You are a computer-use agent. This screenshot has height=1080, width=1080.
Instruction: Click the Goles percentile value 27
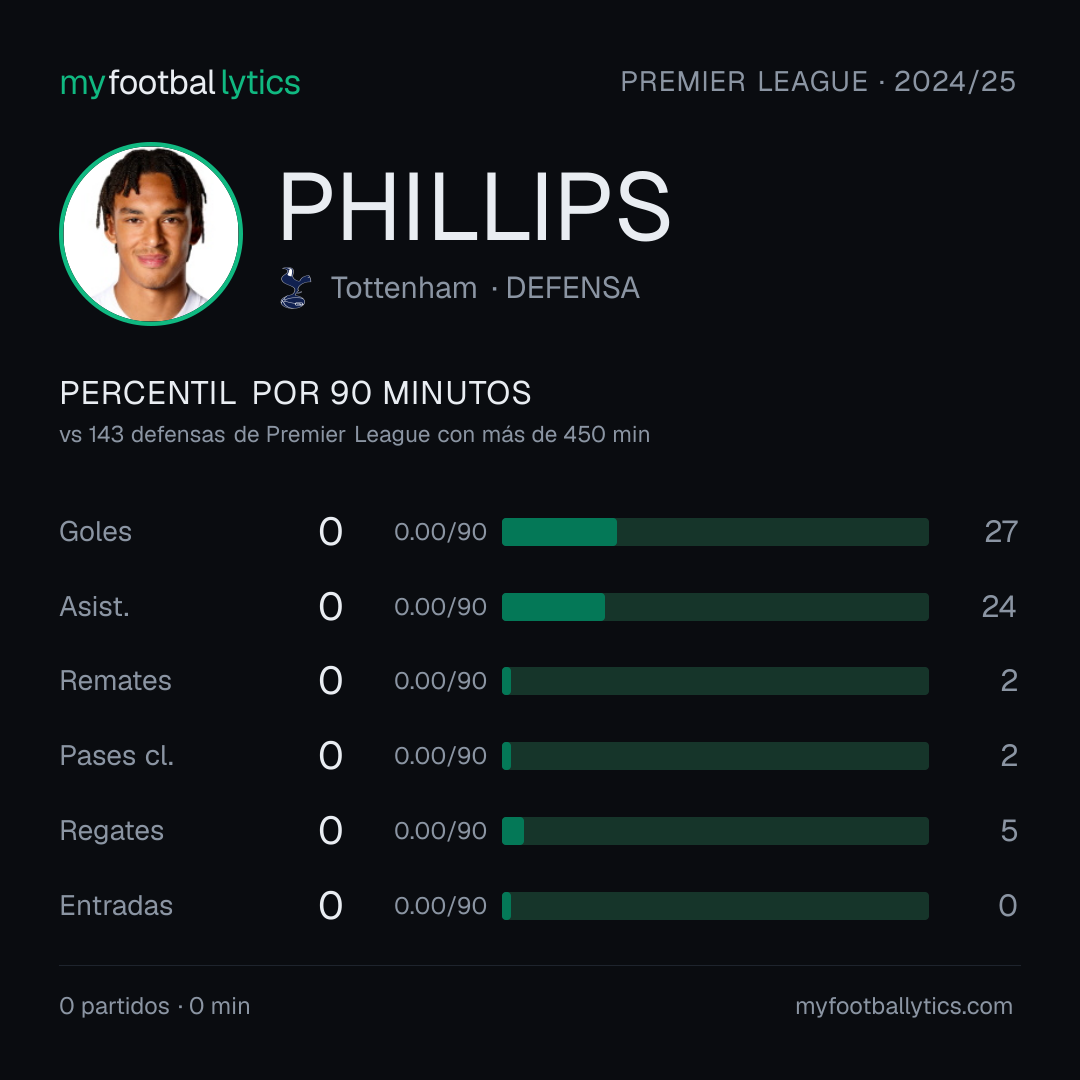(1001, 532)
